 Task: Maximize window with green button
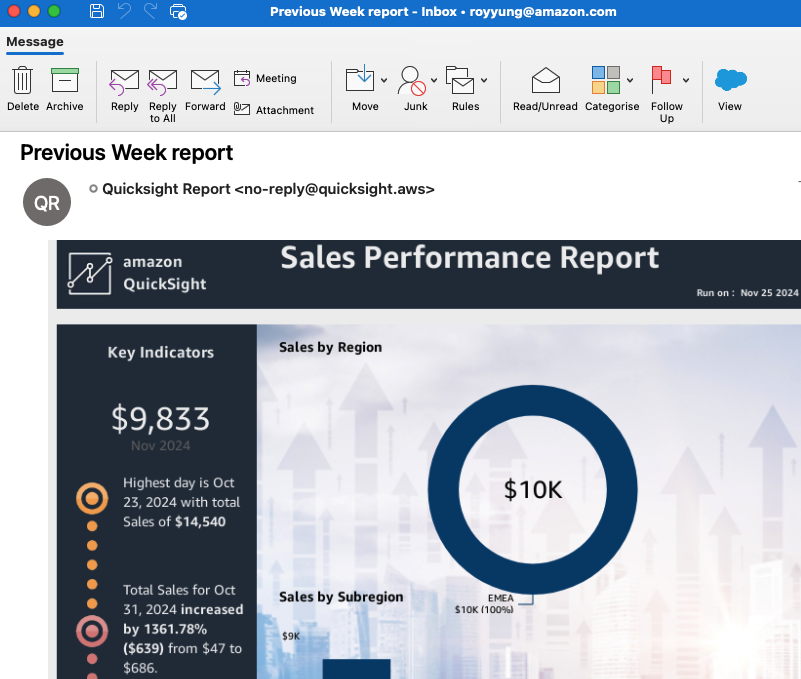[x=54, y=11]
